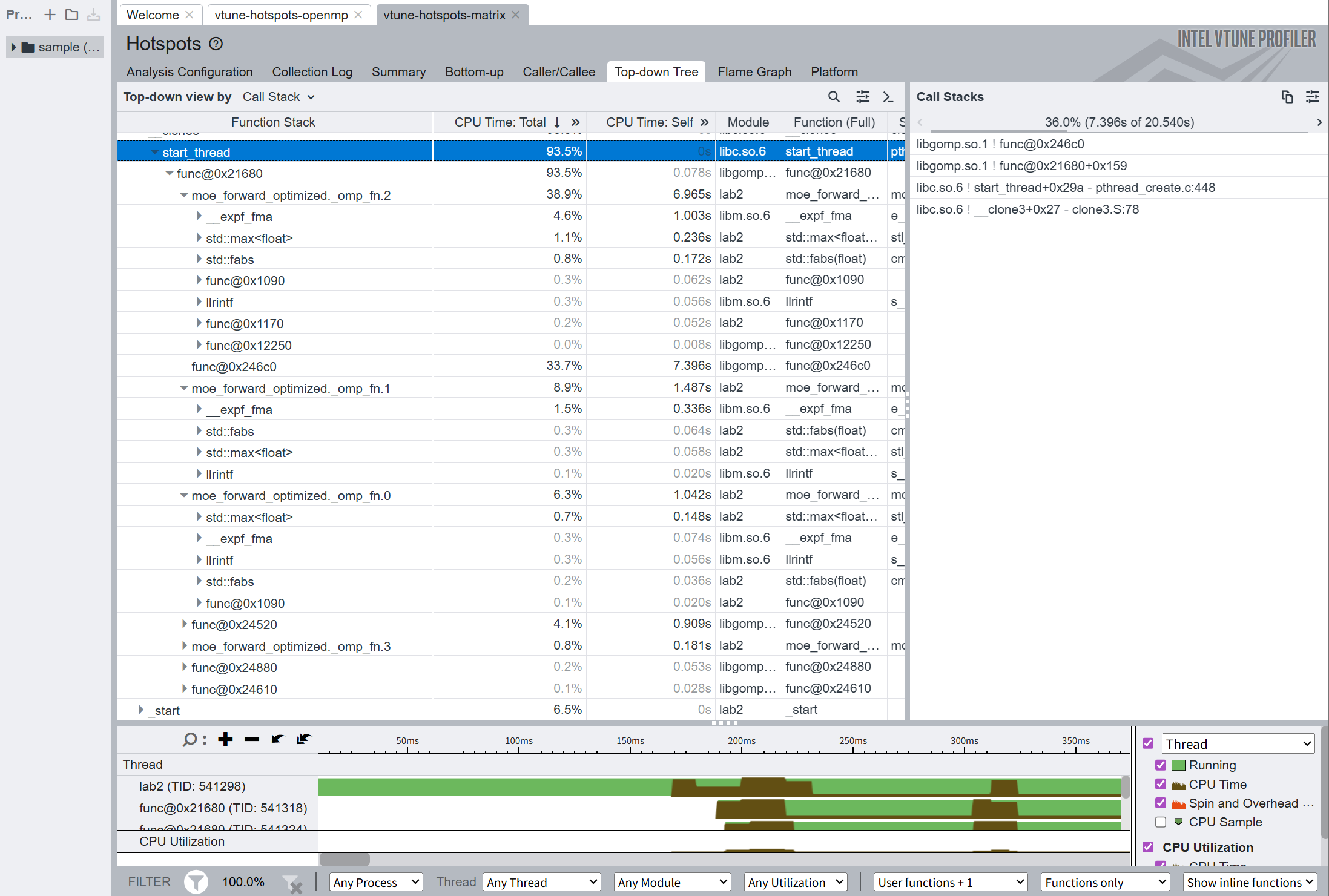Copy call stack using the copy icon
The image size is (1329, 896).
click(x=1287, y=97)
